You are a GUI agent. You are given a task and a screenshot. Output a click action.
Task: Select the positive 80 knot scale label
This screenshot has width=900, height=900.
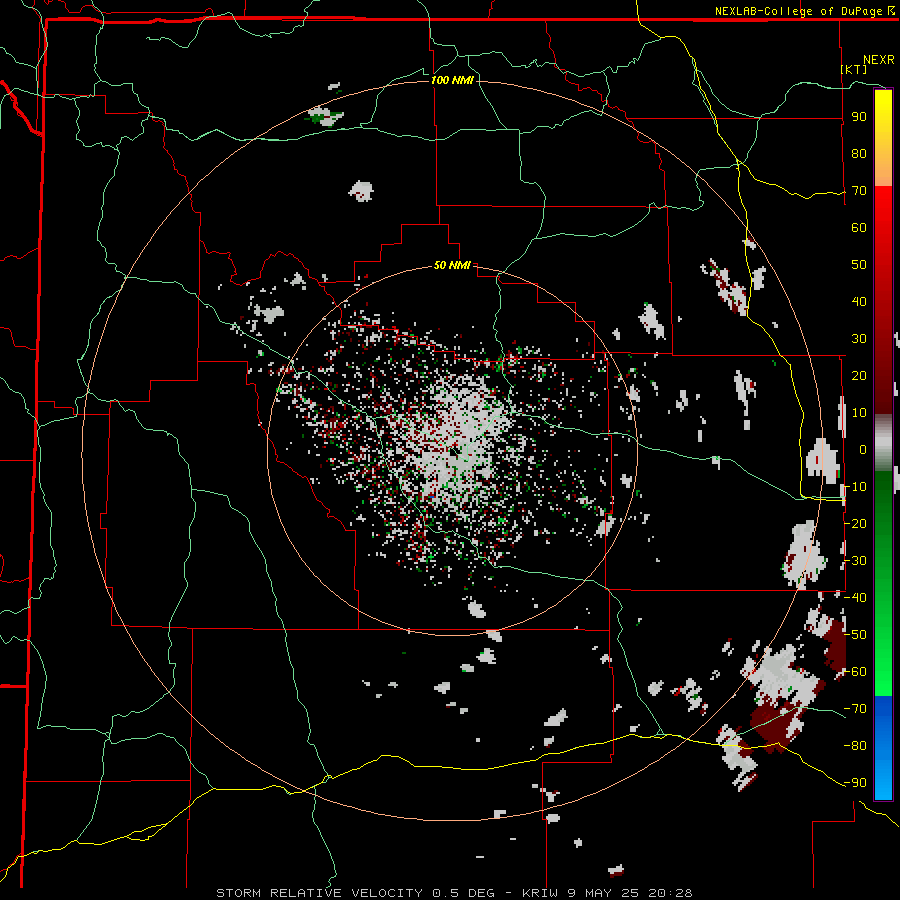pyautogui.click(x=859, y=154)
